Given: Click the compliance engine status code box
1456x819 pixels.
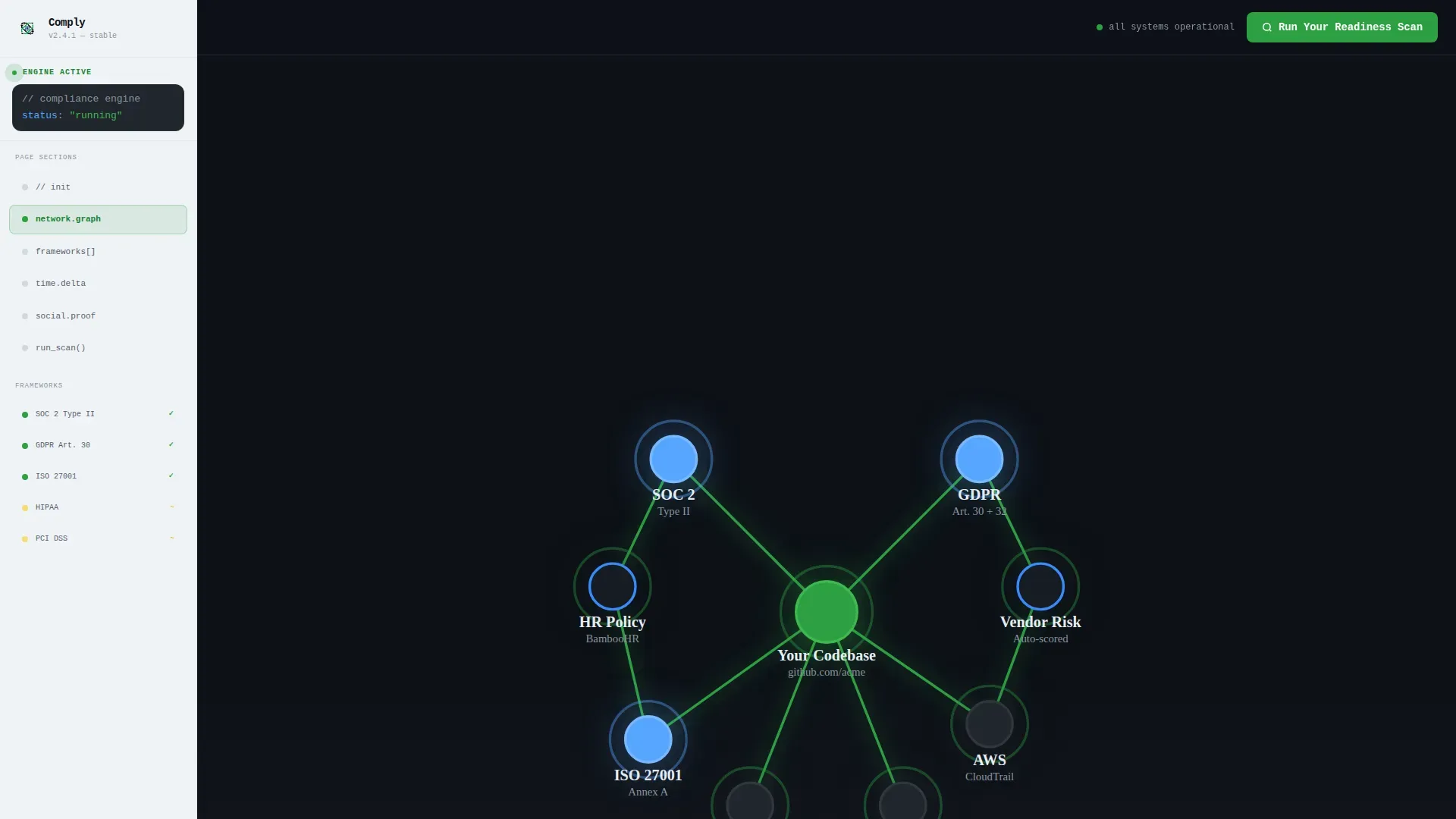Looking at the screenshot, I should pos(98,108).
